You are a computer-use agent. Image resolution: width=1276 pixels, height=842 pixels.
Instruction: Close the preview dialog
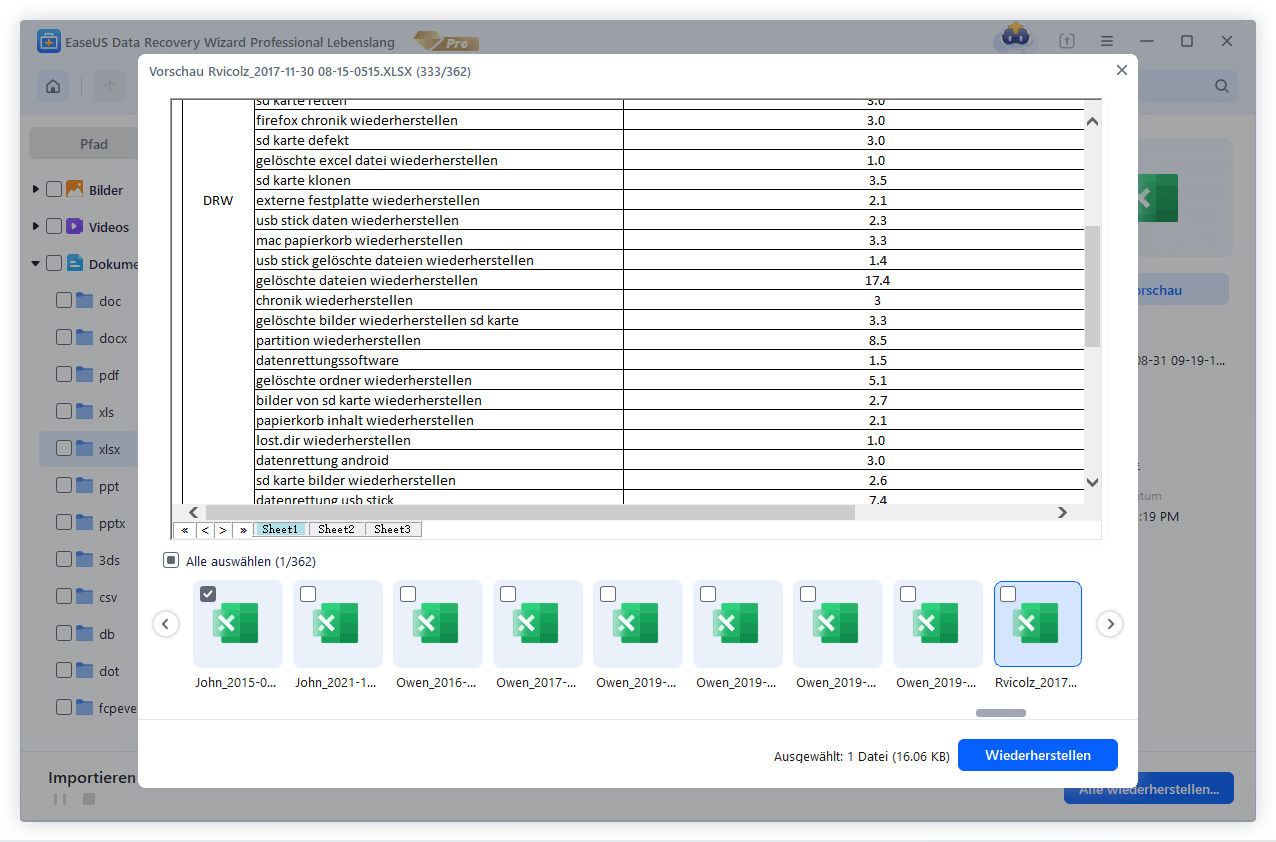point(1121,70)
